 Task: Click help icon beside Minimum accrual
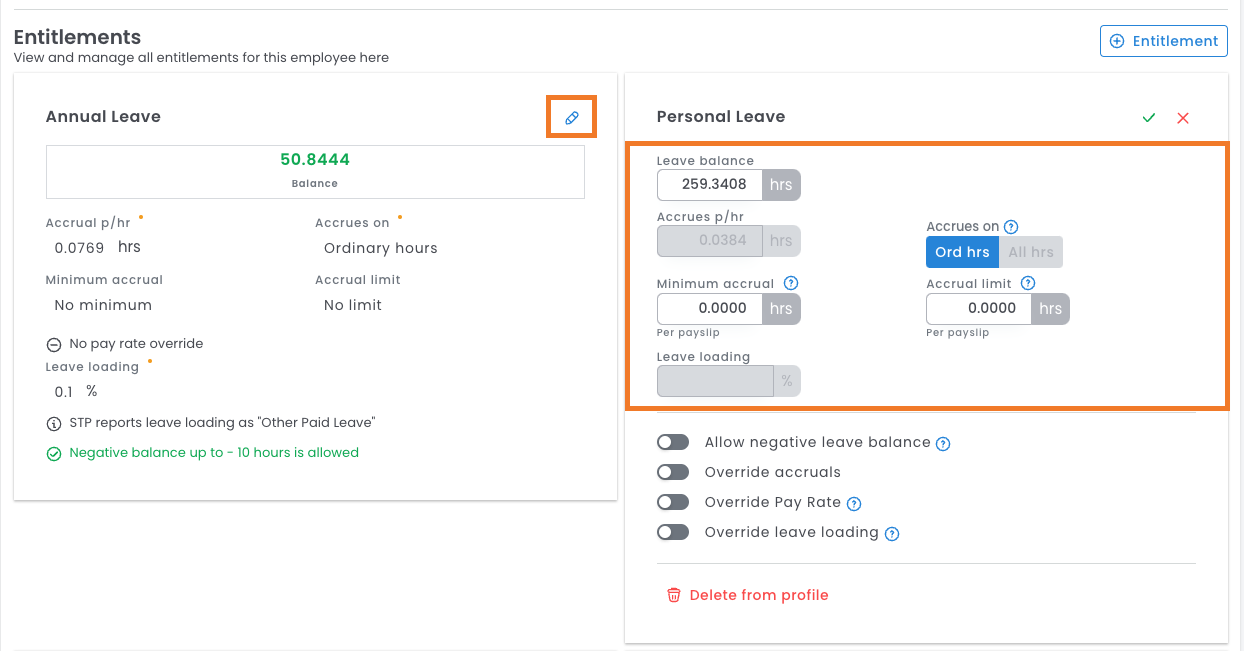(791, 284)
